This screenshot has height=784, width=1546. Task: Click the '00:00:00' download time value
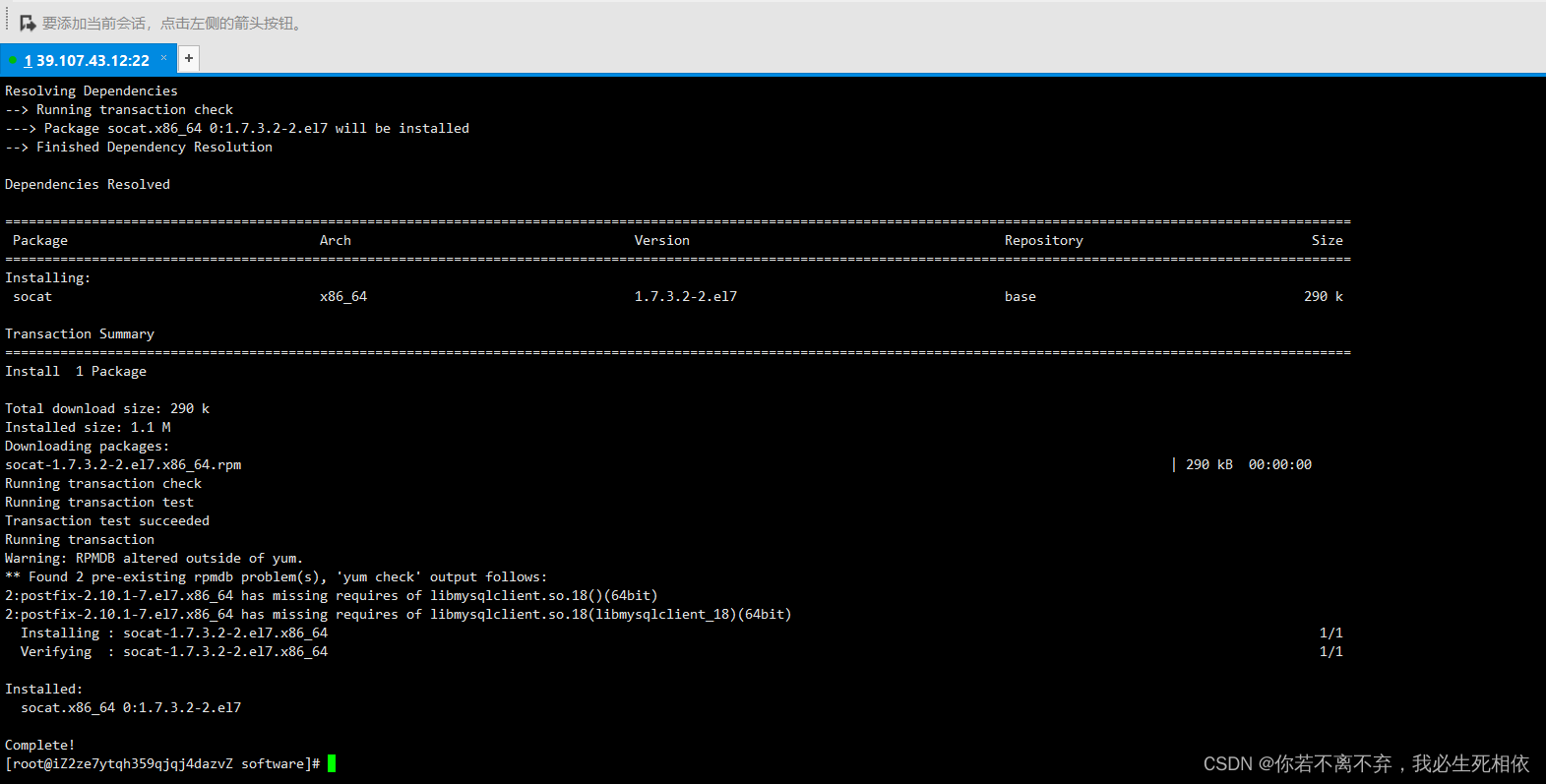[1280, 464]
